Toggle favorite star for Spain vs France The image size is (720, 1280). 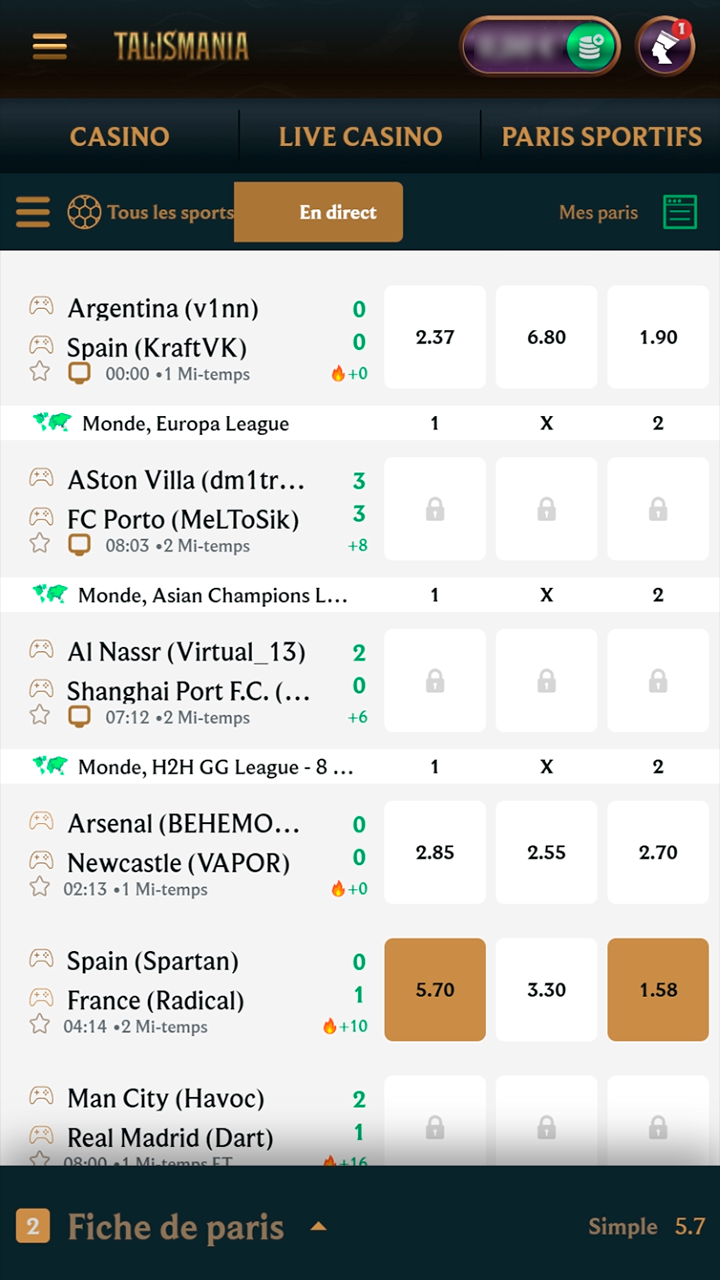point(39,1024)
